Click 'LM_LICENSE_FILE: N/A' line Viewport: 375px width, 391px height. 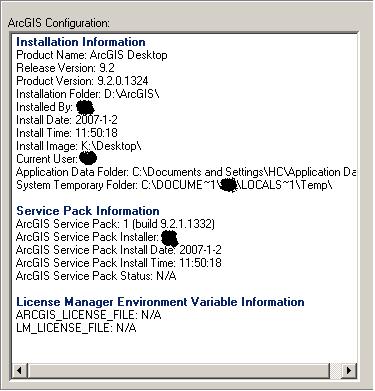point(76,328)
